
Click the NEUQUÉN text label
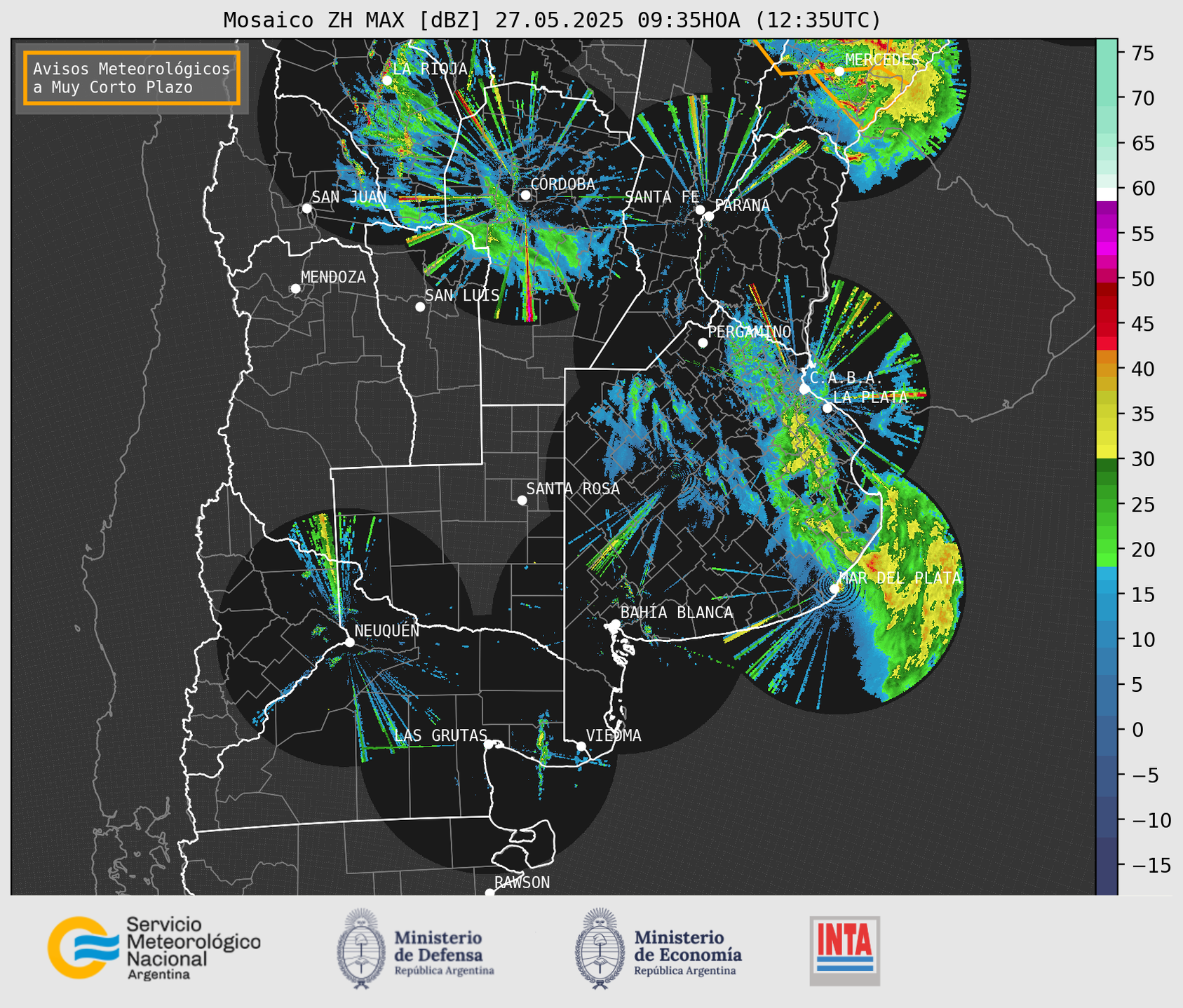pyautogui.click(x=386, y=630)
